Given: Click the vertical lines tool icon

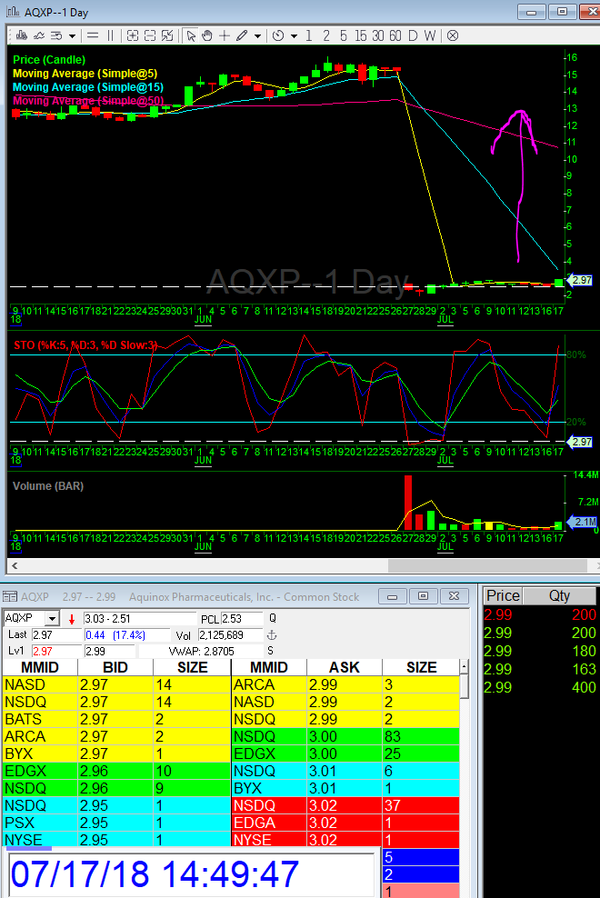Looking at the screenshot, I should (x=110, y=35).
